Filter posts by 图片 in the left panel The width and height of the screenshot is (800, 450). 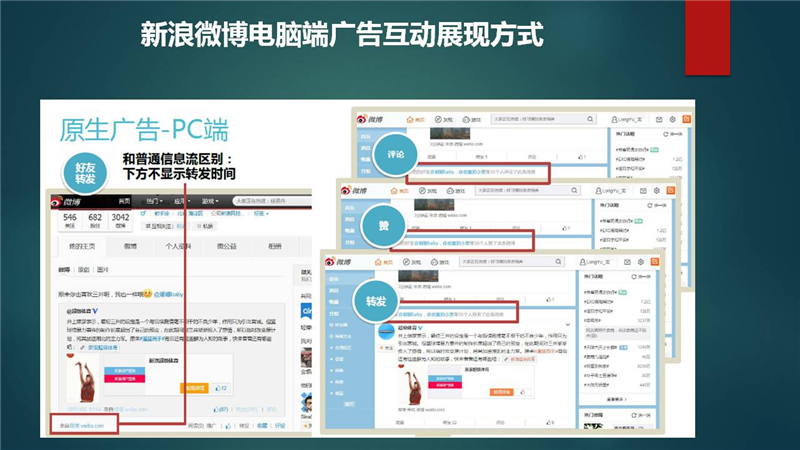tap(103, 270)
